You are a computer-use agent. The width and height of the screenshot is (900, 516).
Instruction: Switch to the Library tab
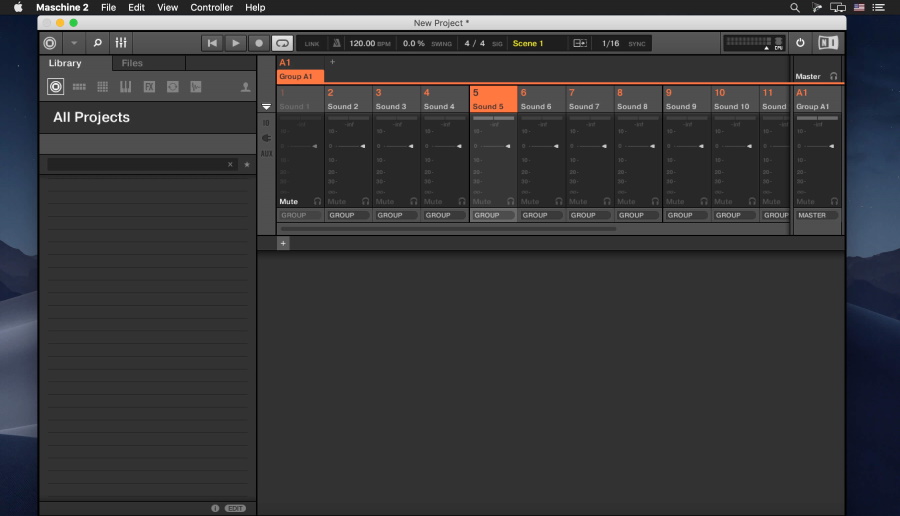(65, 63)
